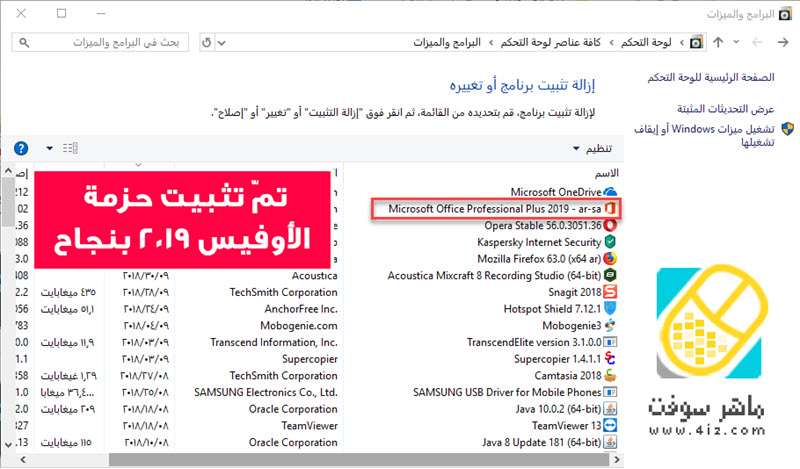Screen dimensions: 800x469
Task: Click the الاسم column header
Action: [607, 174]
